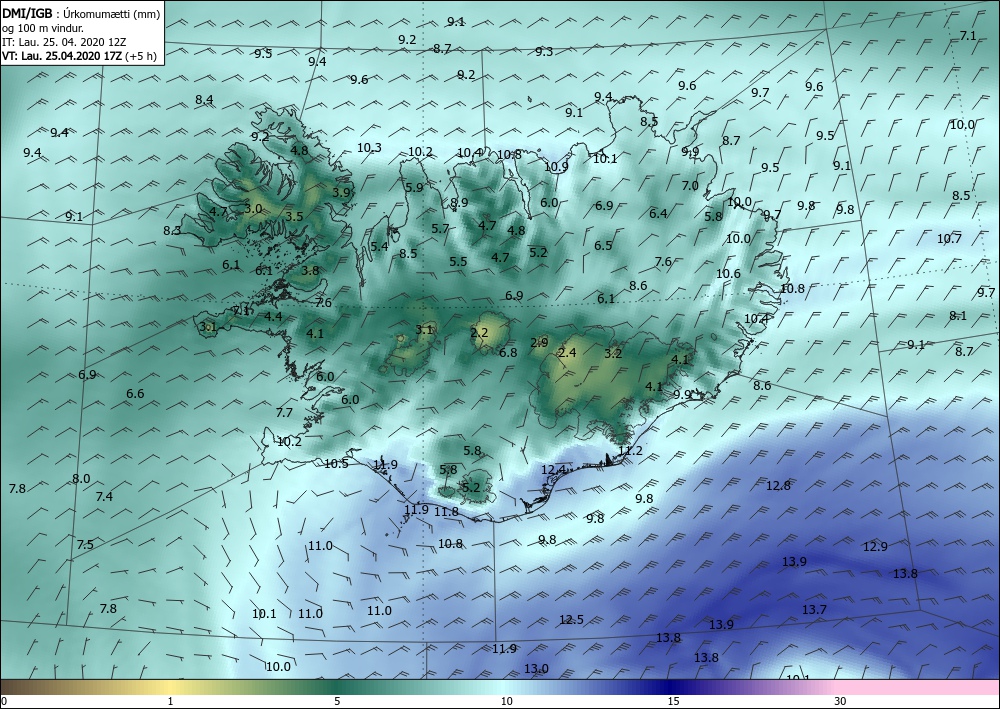Screen dimensions: 1000x709
Task: Click the map value '5.5'
Action: coord(458,261)
